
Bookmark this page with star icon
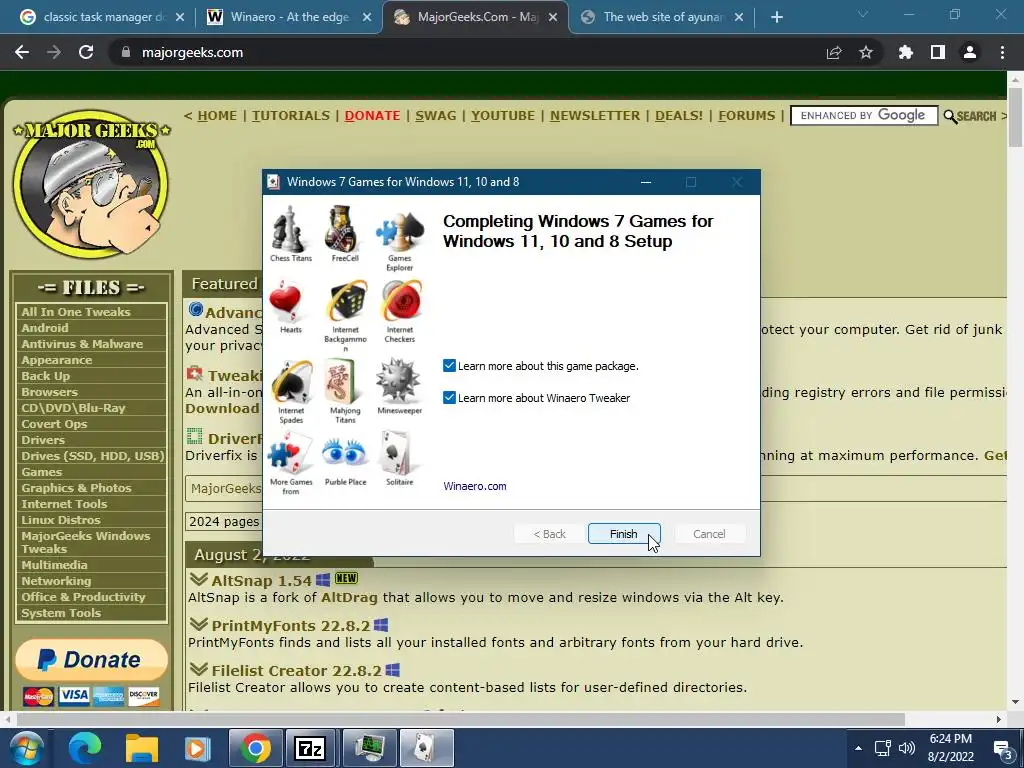point(866,52)
